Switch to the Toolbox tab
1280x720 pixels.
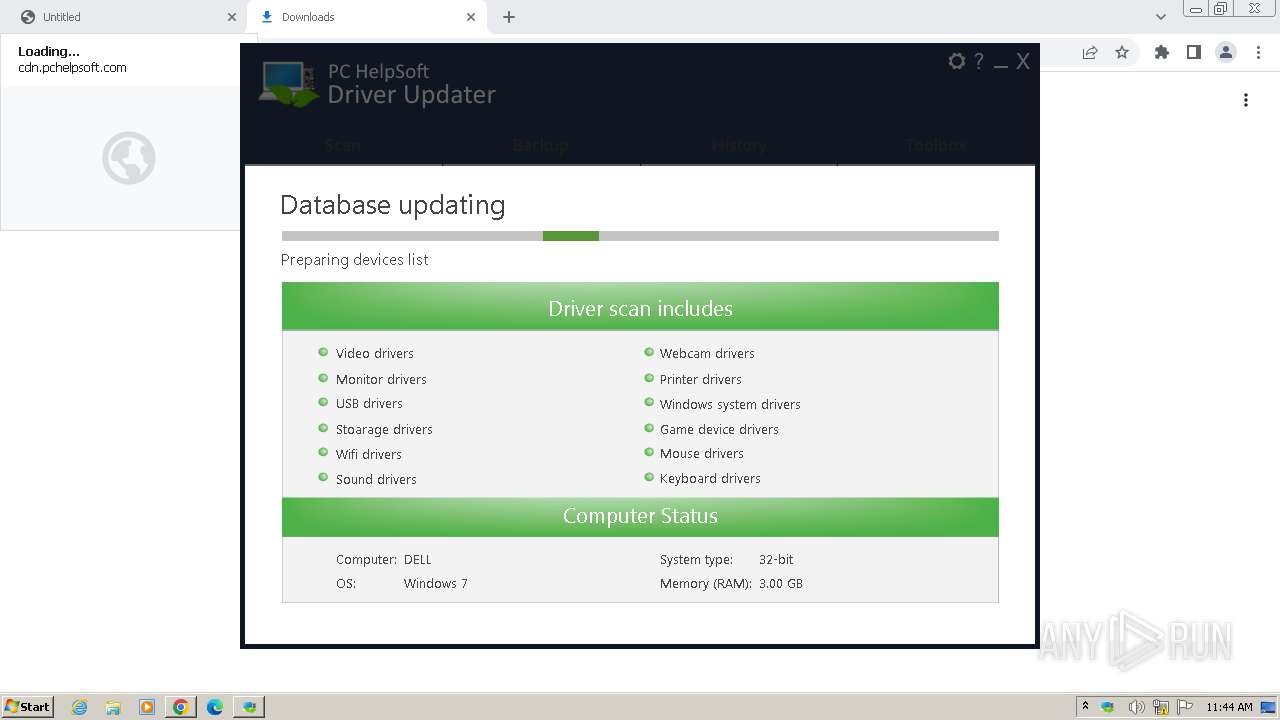936,145
